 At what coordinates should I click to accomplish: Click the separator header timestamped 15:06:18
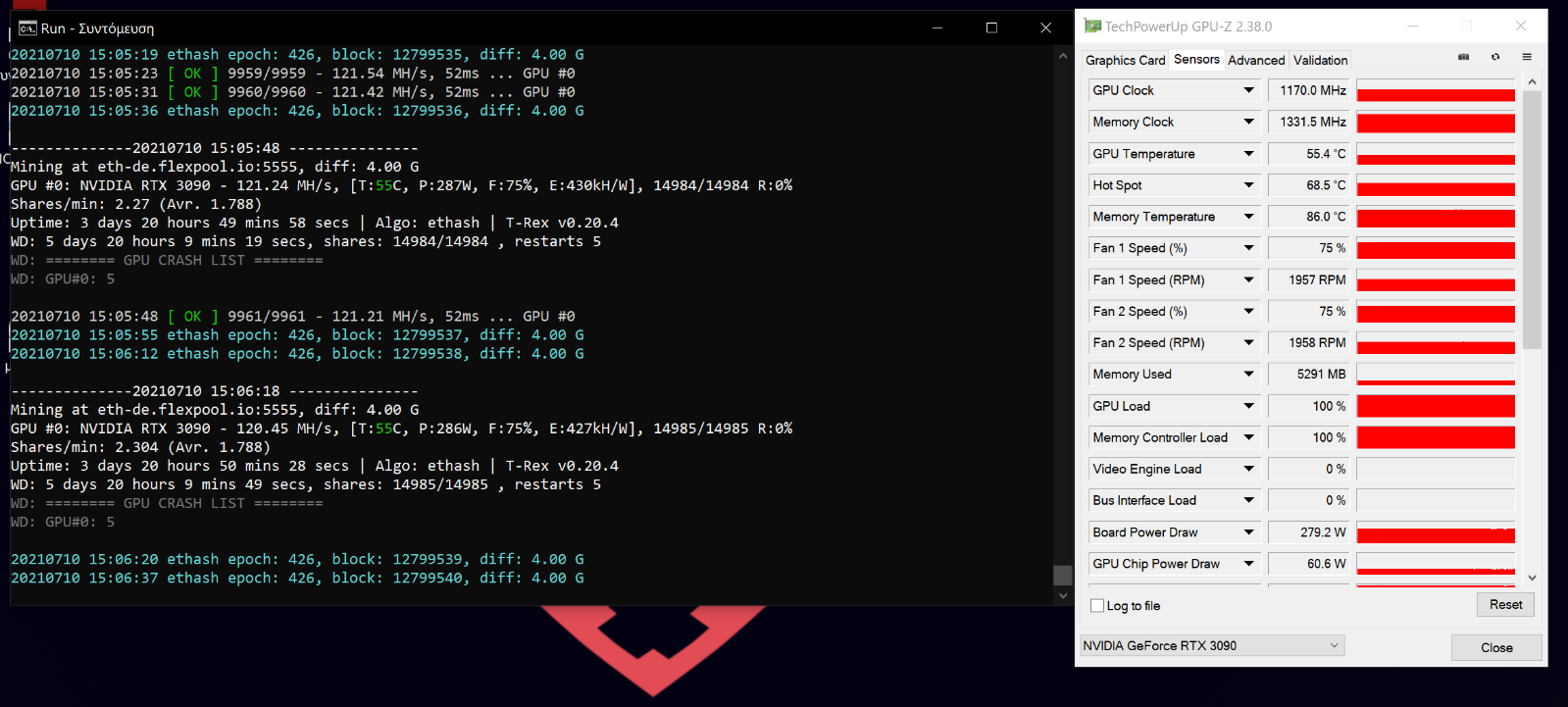click(x=215, y=391)
